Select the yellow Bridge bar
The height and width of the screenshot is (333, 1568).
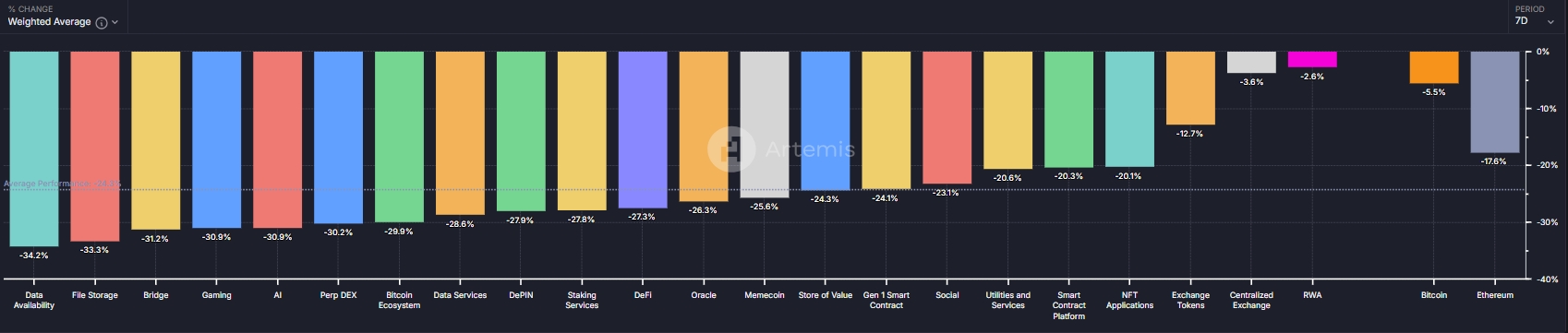point(156,140)
